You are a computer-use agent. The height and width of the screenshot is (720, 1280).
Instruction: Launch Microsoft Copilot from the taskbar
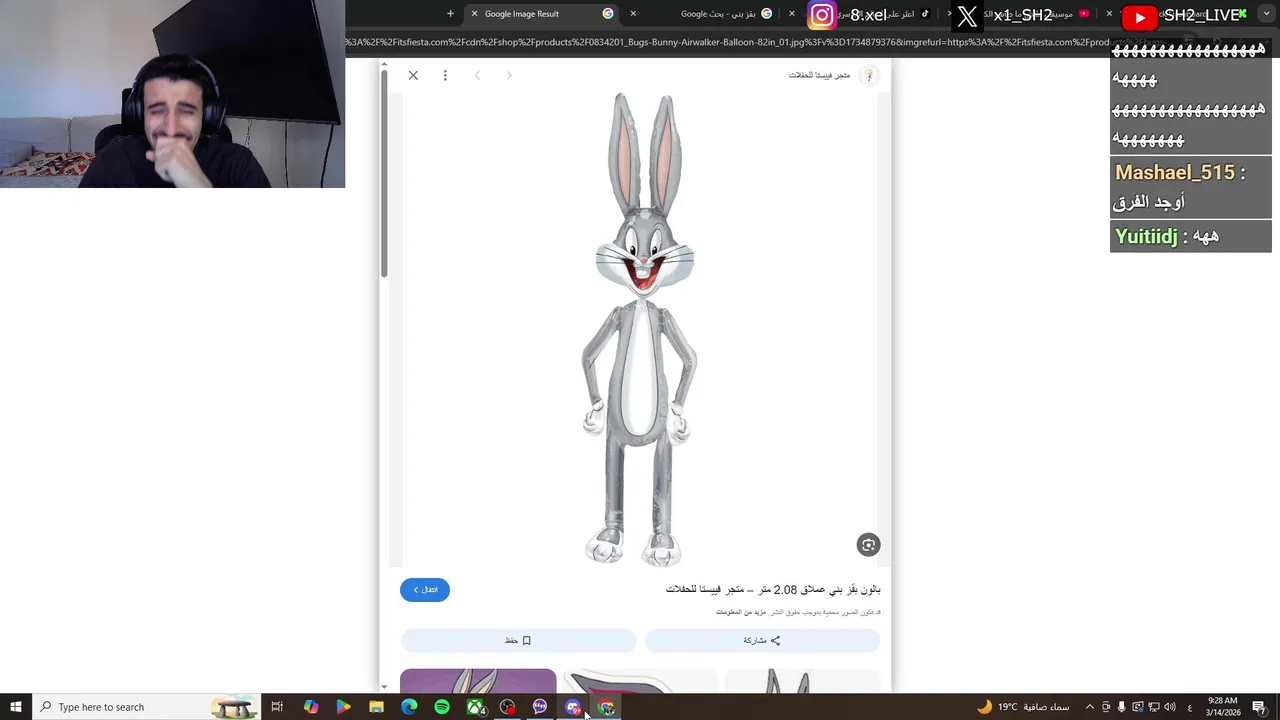[x=311, y=707]
